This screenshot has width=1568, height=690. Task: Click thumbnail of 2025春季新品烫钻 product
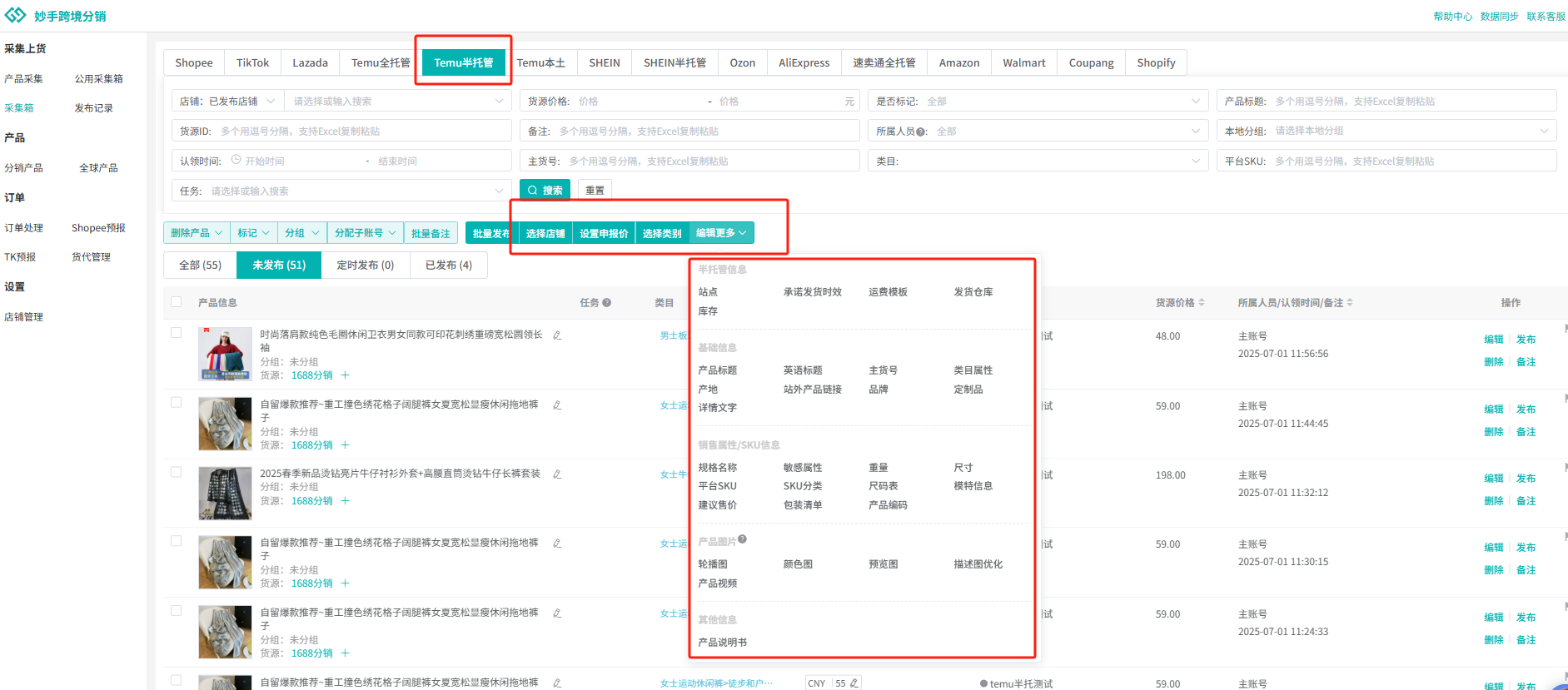coord(225,493)
